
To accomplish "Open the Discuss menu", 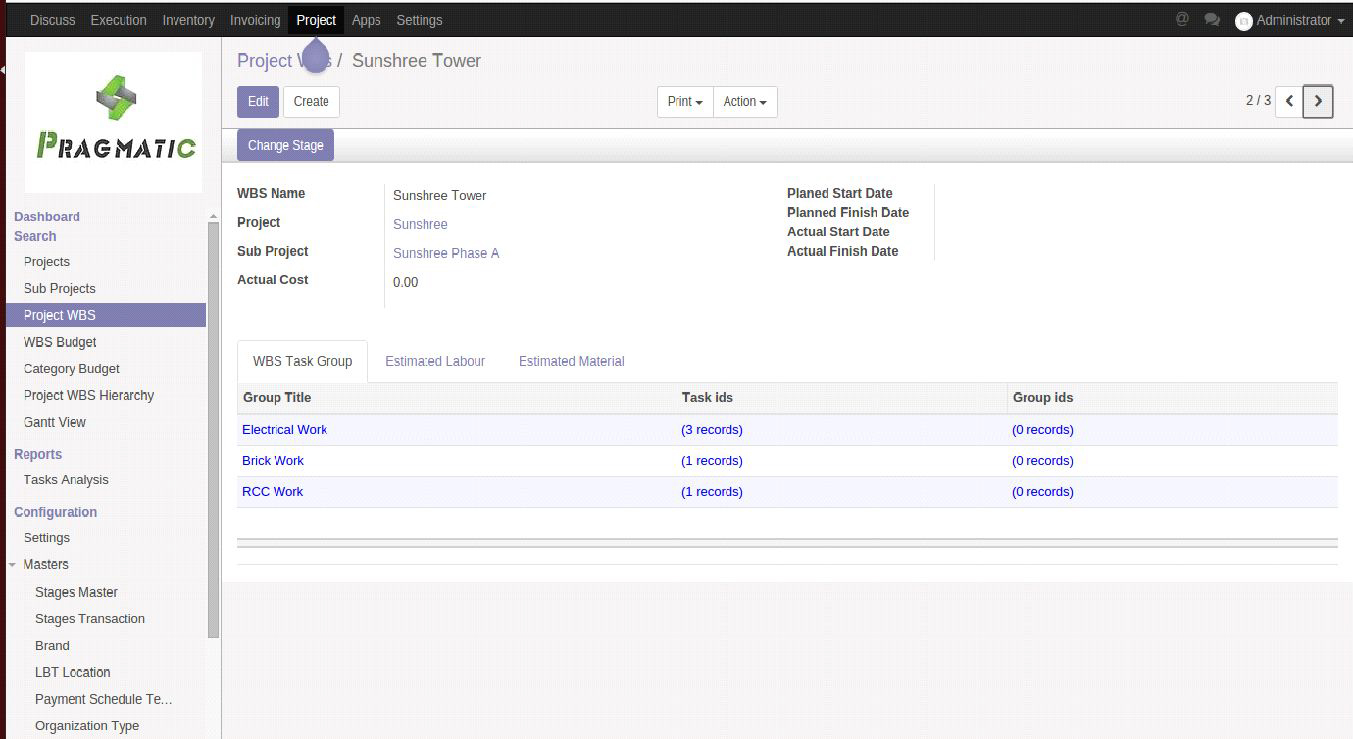I will click(53, 20).
